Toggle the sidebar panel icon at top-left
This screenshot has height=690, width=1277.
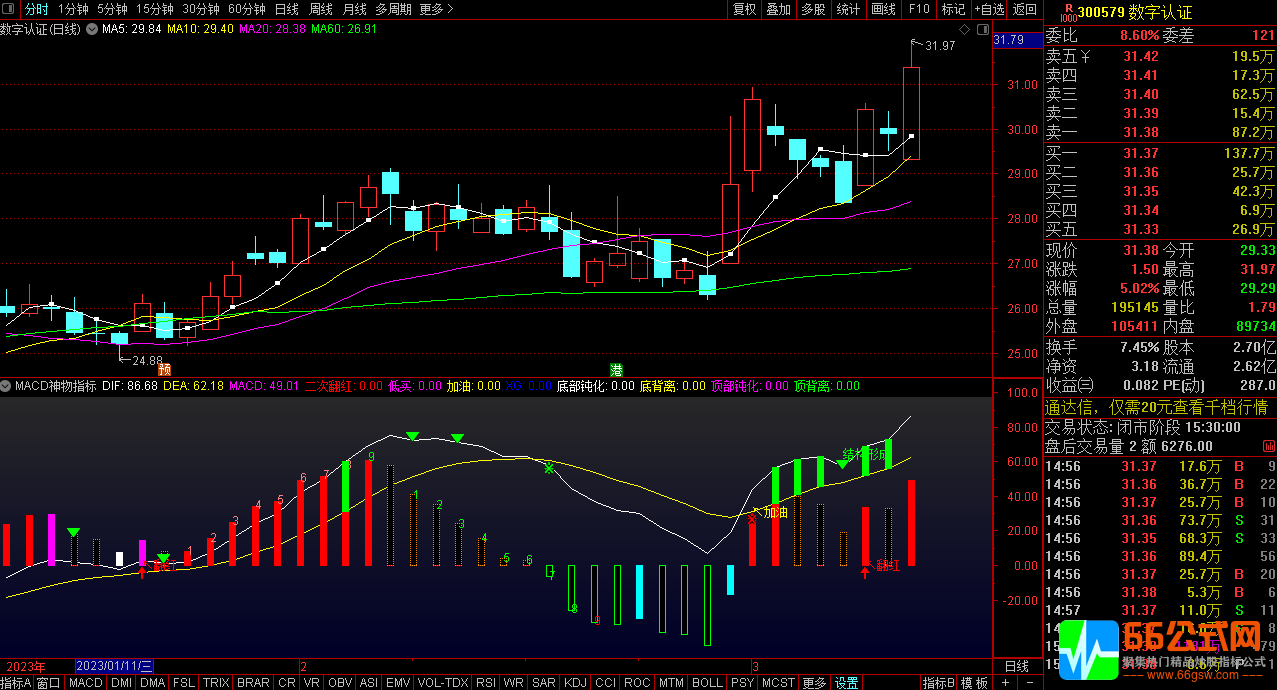[9, 9]
